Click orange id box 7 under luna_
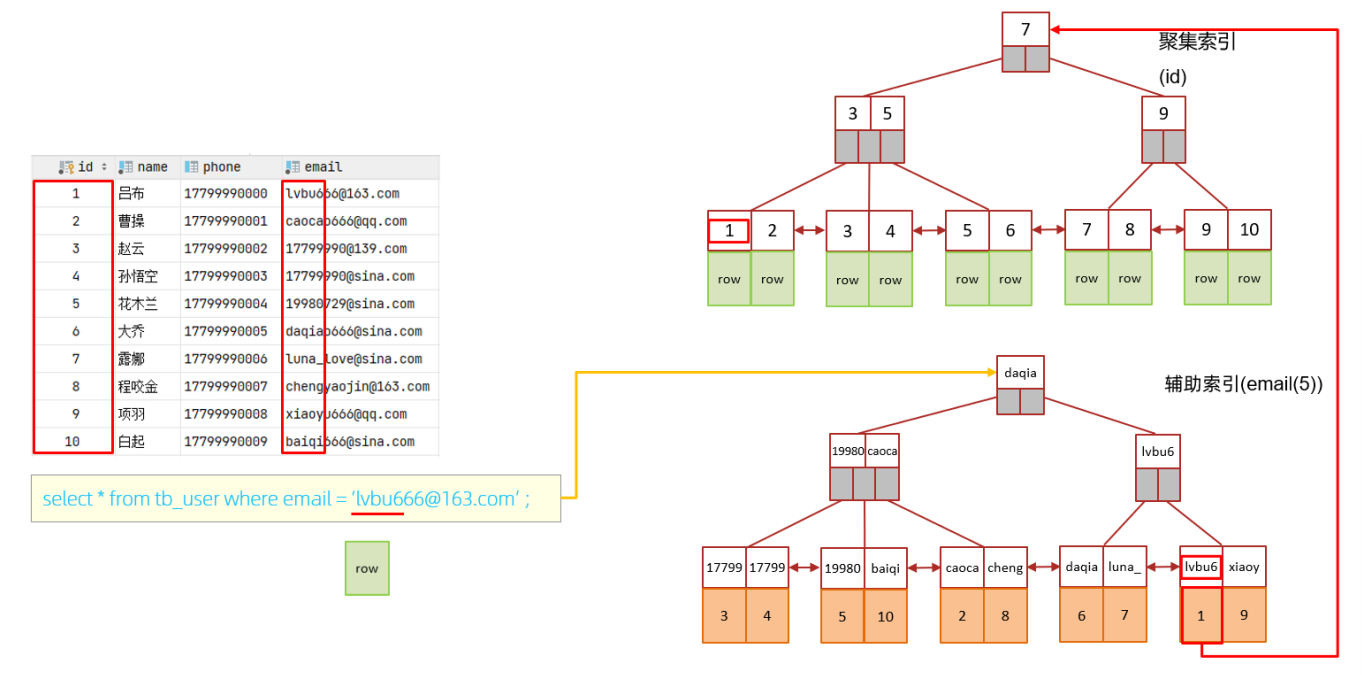The height and width of the screenshot is (675, 1362). [x=1124, y=615]
